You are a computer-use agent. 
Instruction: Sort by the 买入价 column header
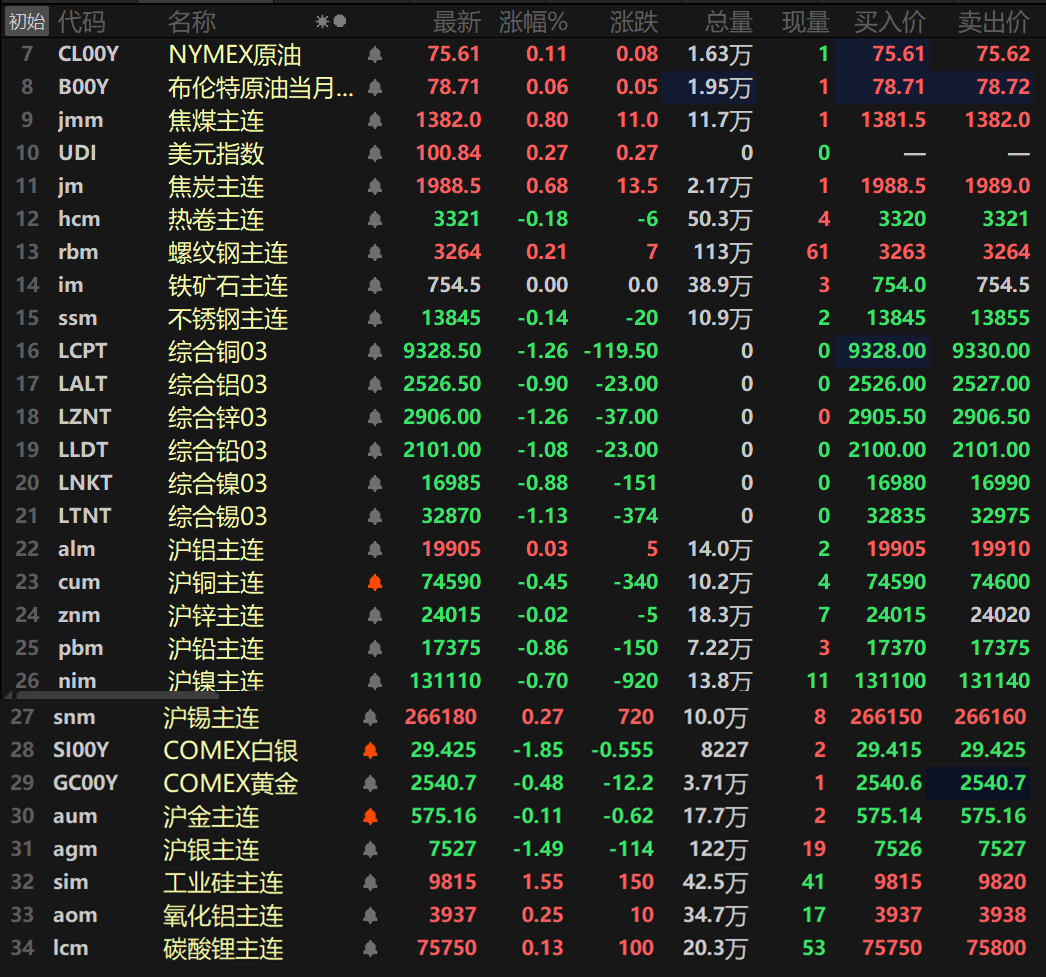890,22
